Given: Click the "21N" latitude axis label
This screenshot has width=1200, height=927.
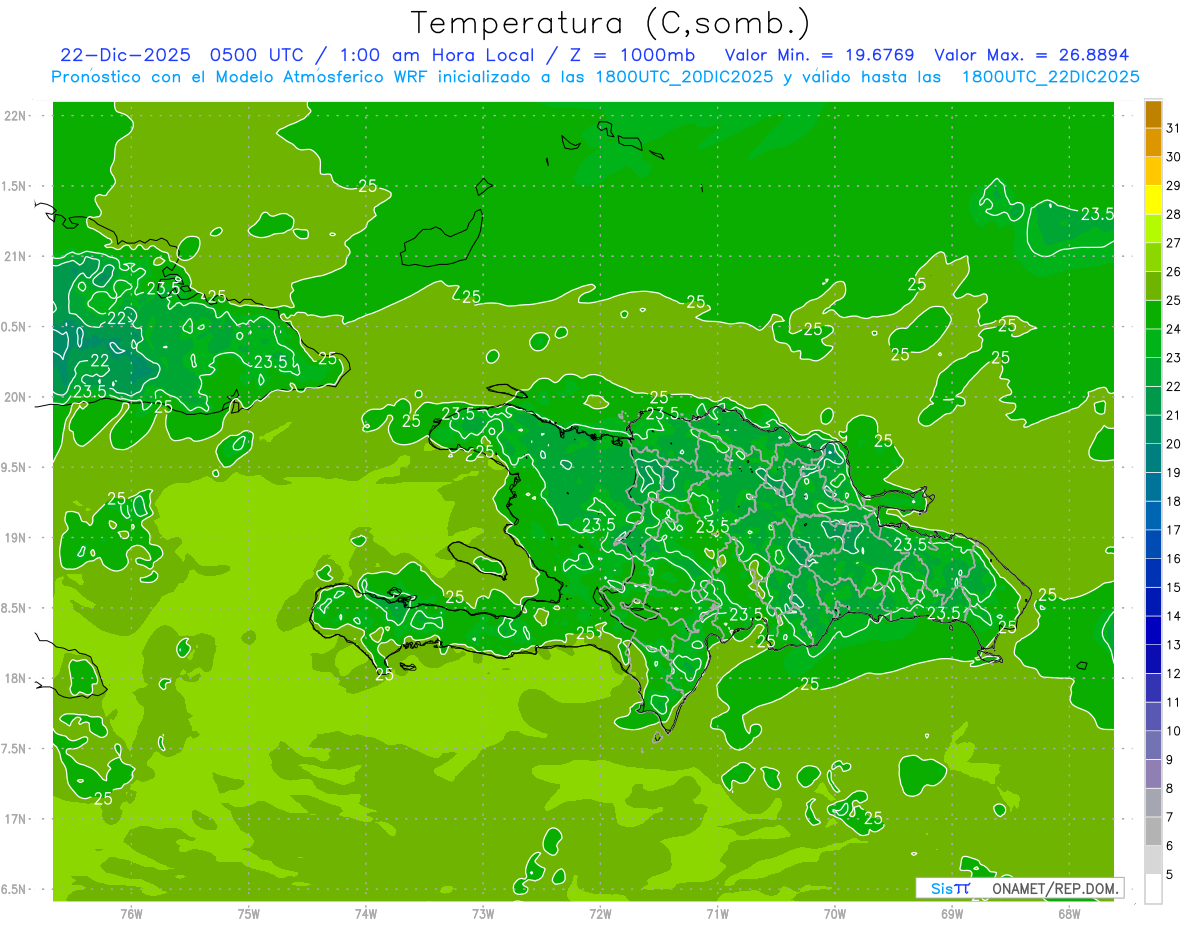Looking at the screenshot, I should coord(15,256).
